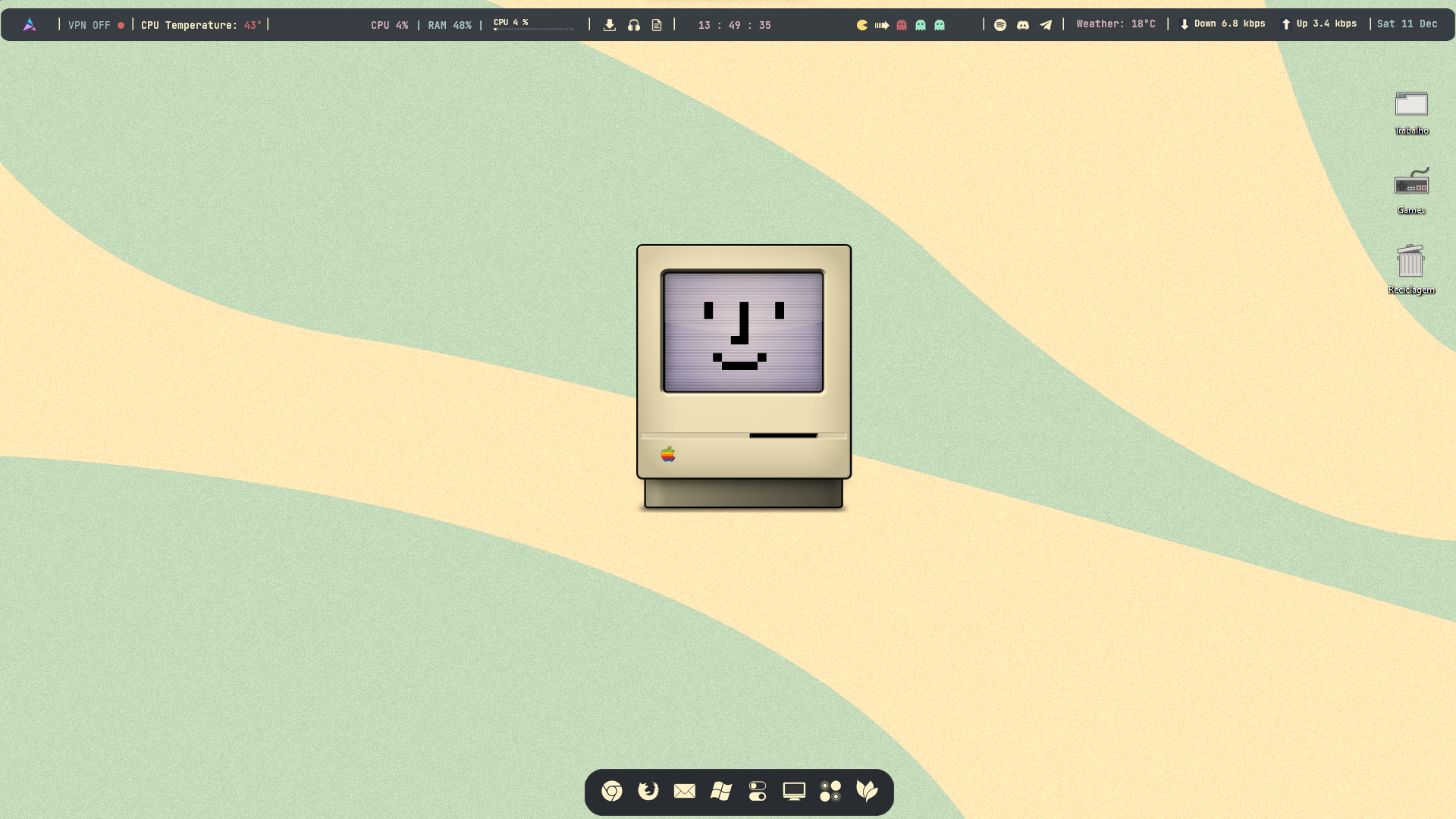Screen dimensions: 1456x819
Task: Open Spotify from the top bar
Action: point(1000,25)
